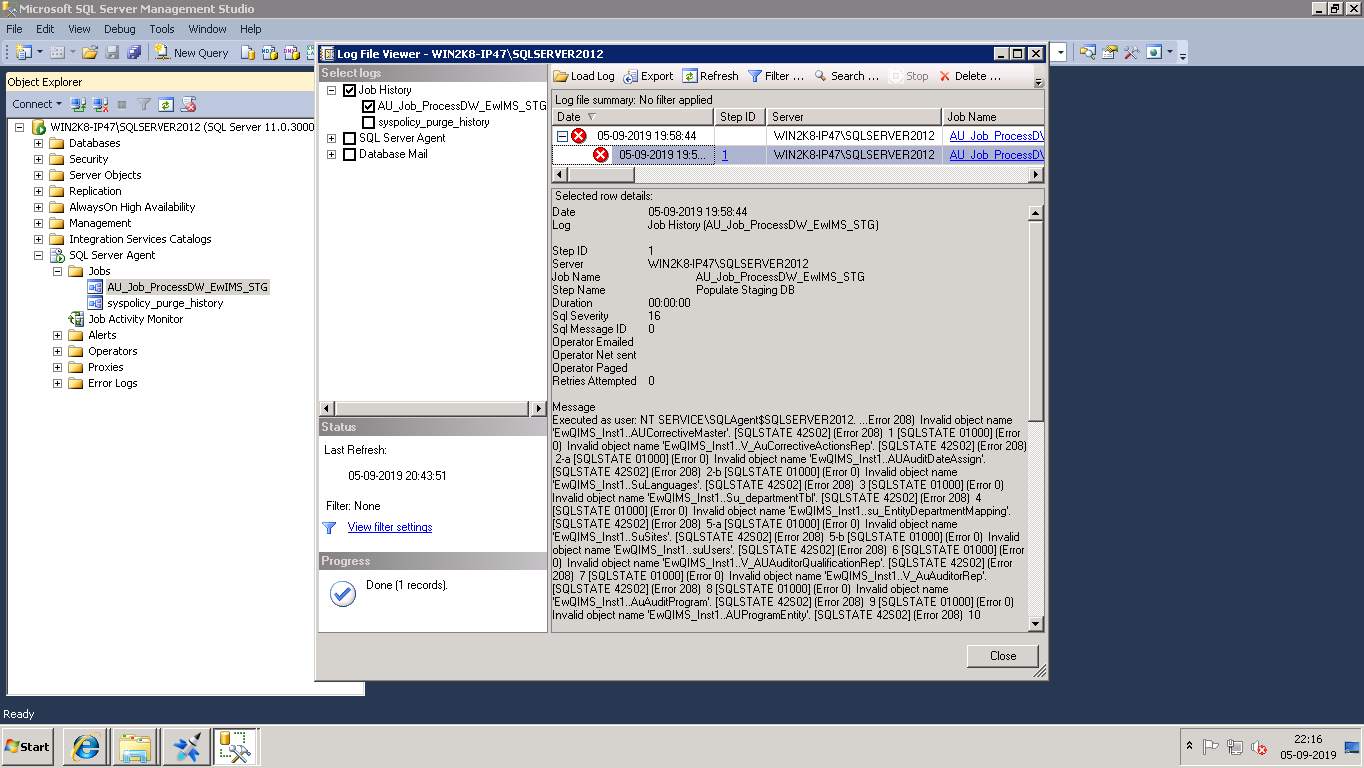Open the Toolbox wrench and hammer icon
1364x768 pixels.
pyautogui.click(x=1131, y=52)
